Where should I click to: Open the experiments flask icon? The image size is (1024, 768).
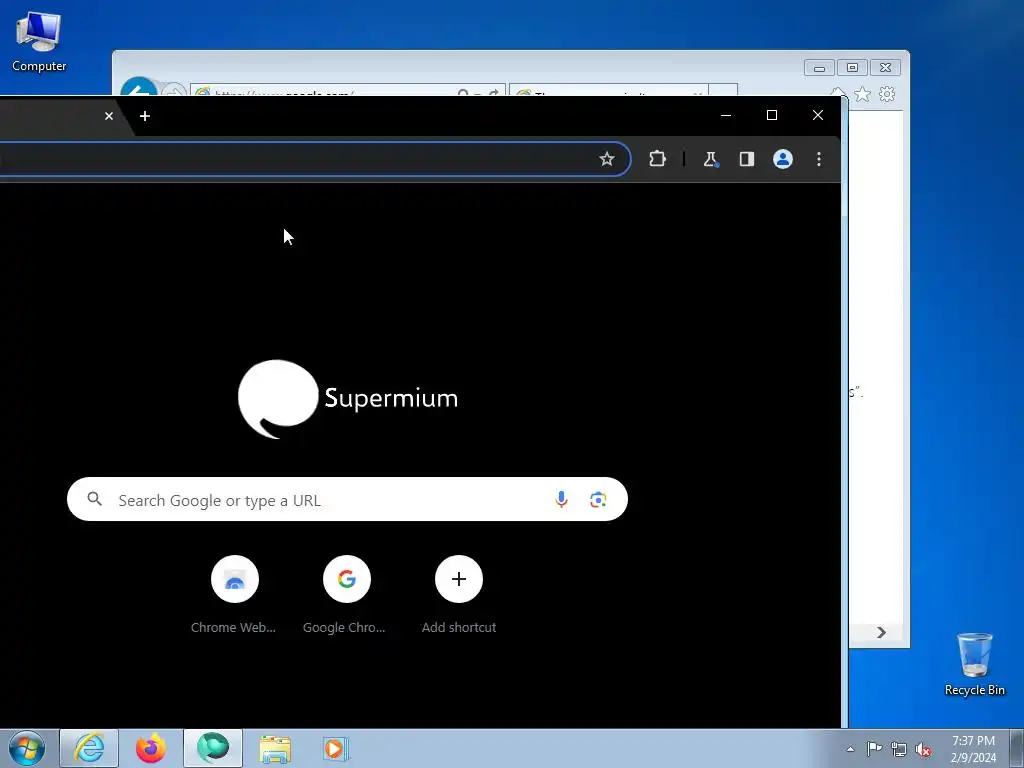[x=711, y=159]
